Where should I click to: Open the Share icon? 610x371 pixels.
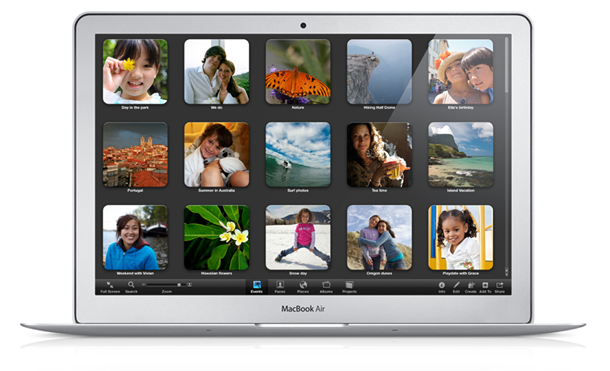[x=500, y=285]
